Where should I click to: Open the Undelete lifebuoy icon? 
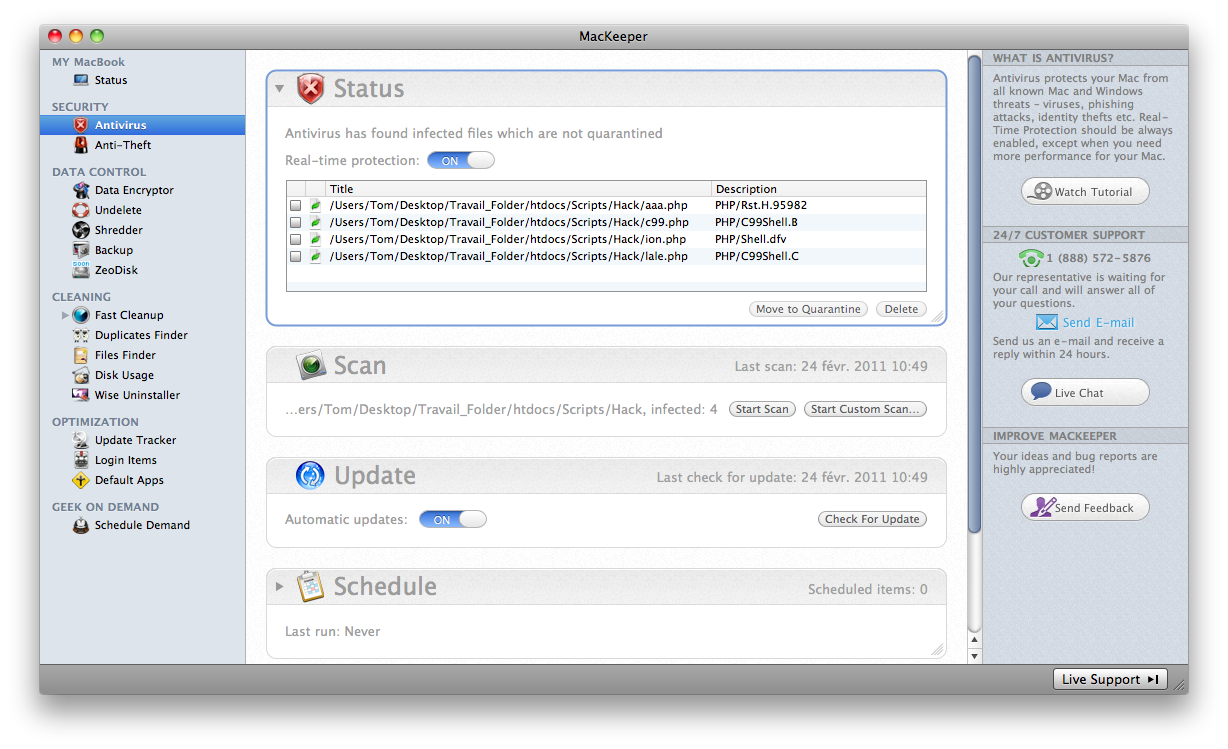pos(81,210)
